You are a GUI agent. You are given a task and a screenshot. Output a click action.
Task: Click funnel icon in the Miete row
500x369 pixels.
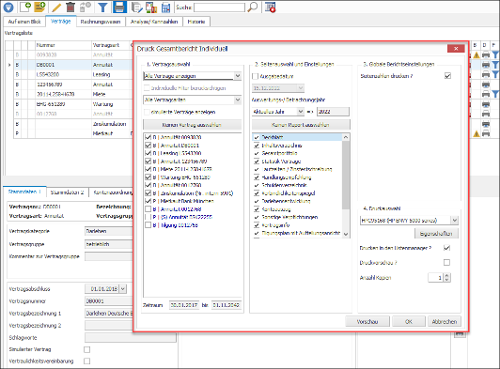click(x=495, y=94)
